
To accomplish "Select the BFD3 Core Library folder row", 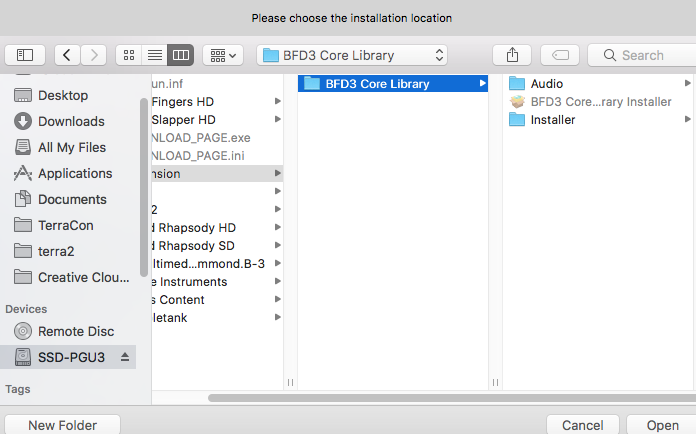I will click(x=393, y=83).
